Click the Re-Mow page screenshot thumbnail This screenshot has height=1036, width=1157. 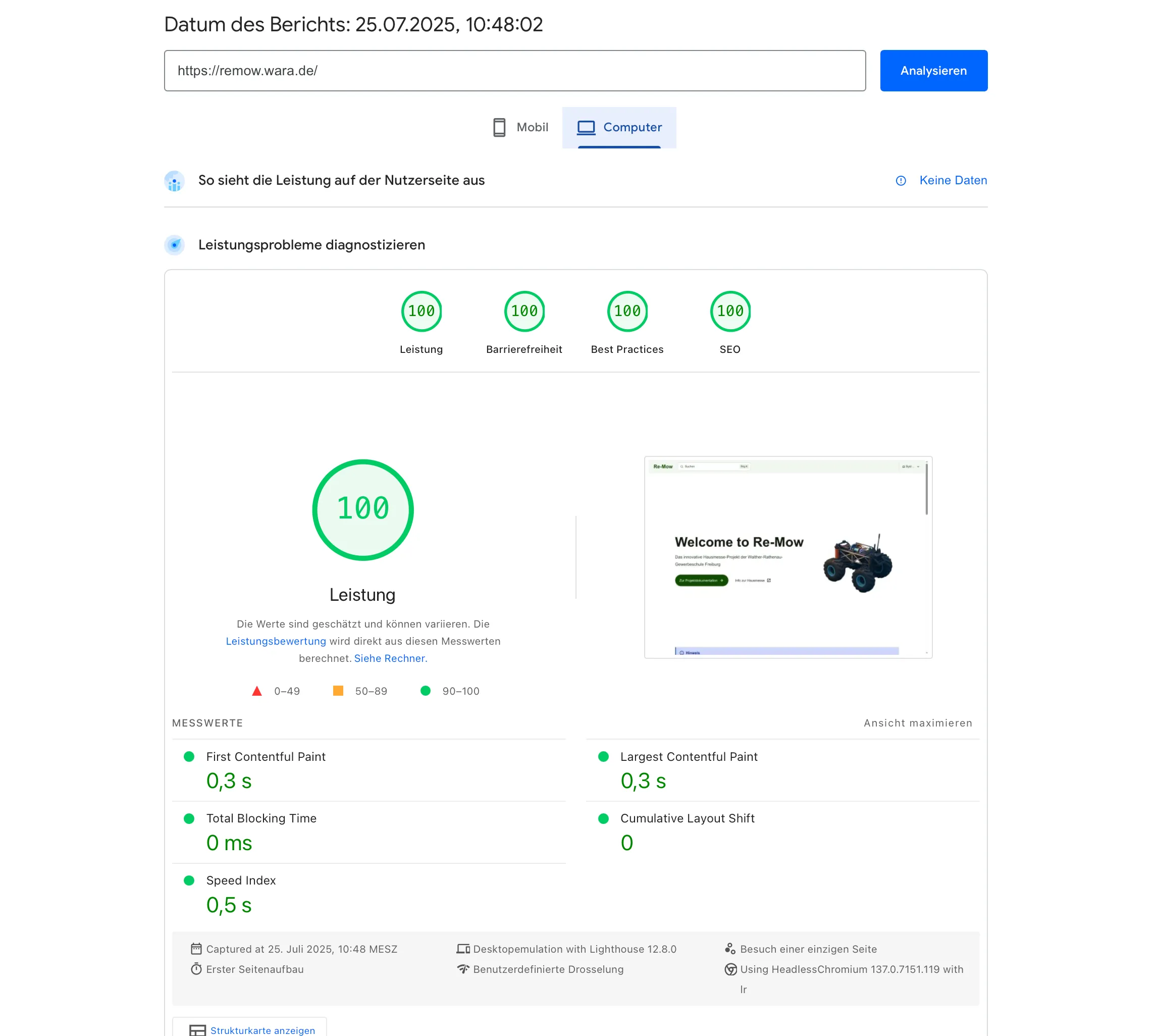787,557
